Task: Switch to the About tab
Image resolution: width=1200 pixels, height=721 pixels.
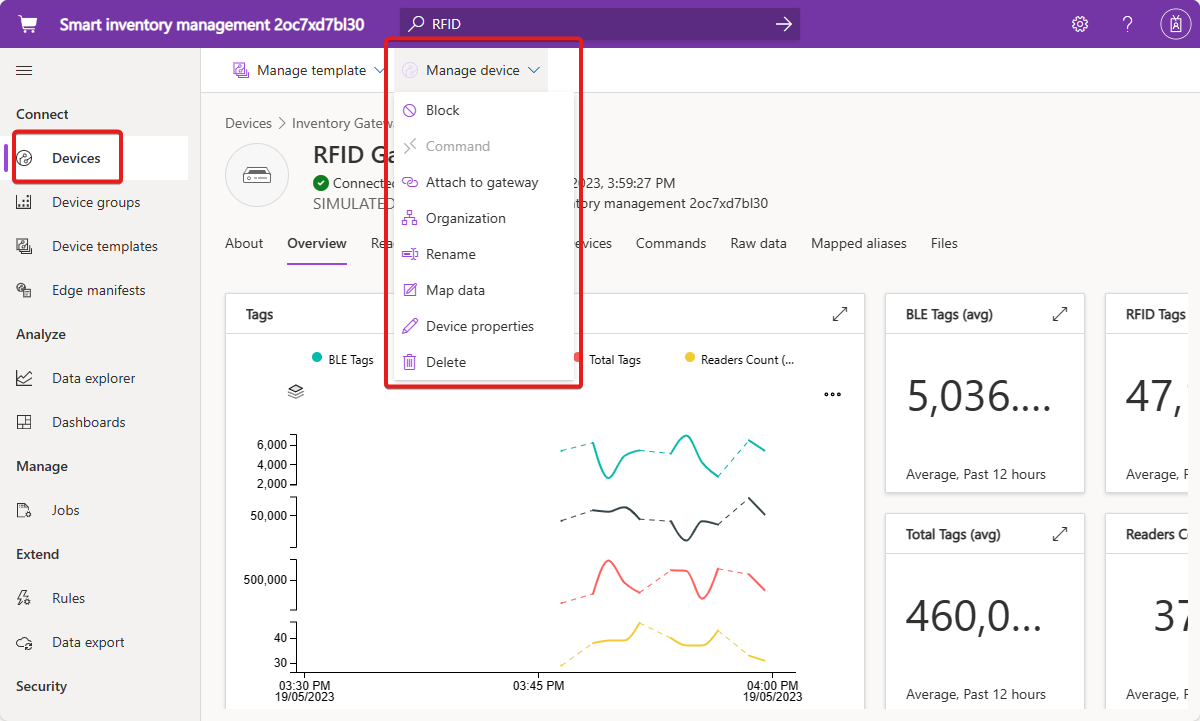Action: tap(244, 243)
